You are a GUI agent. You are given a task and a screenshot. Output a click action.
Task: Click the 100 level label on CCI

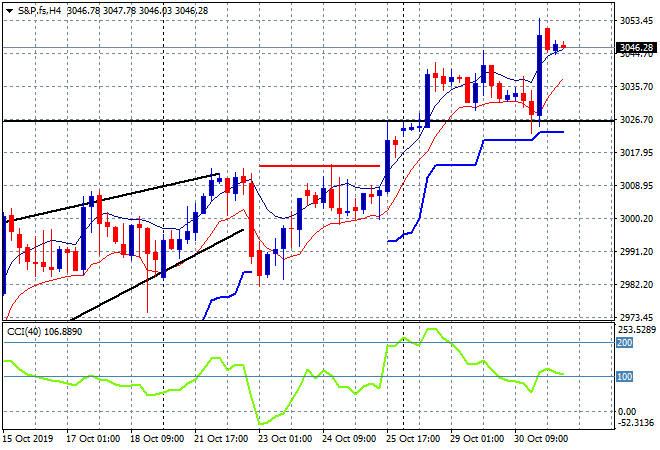624,376
